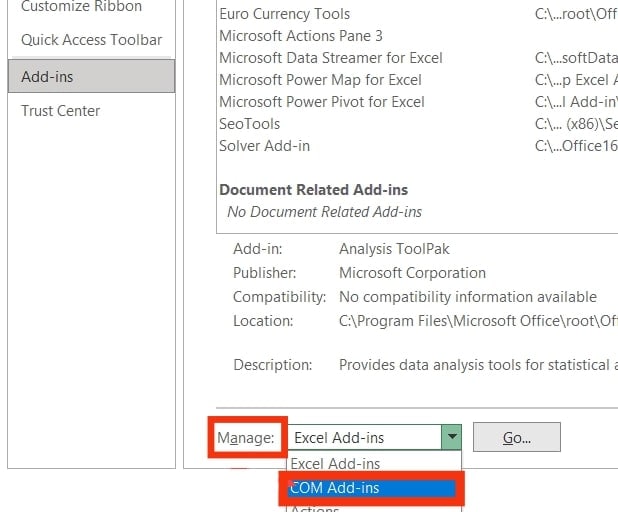This screenshot has width=618, height=512.
Task: Select Euro Currency Tools add-in row
Action: point(418,14)
